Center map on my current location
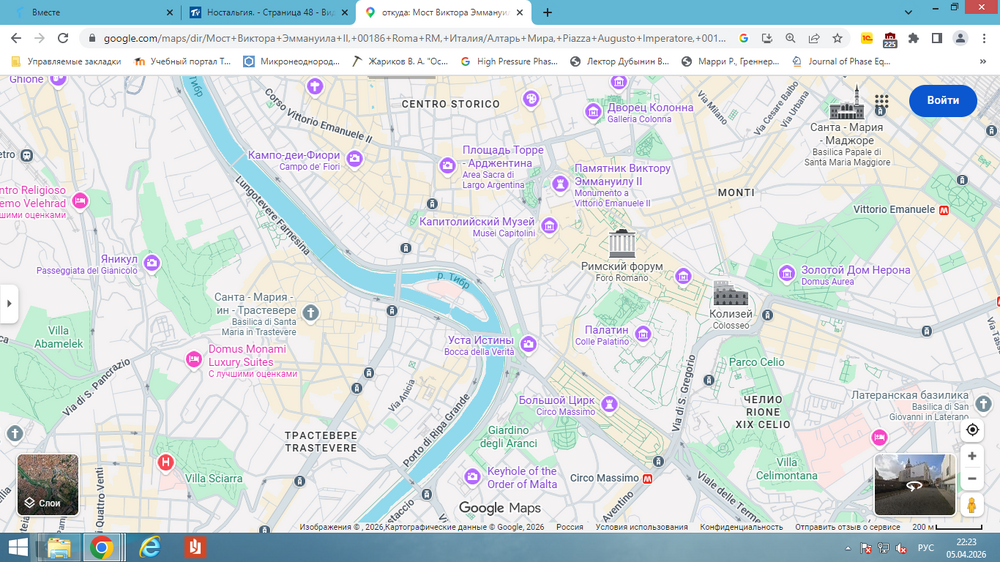 [971, 430]
